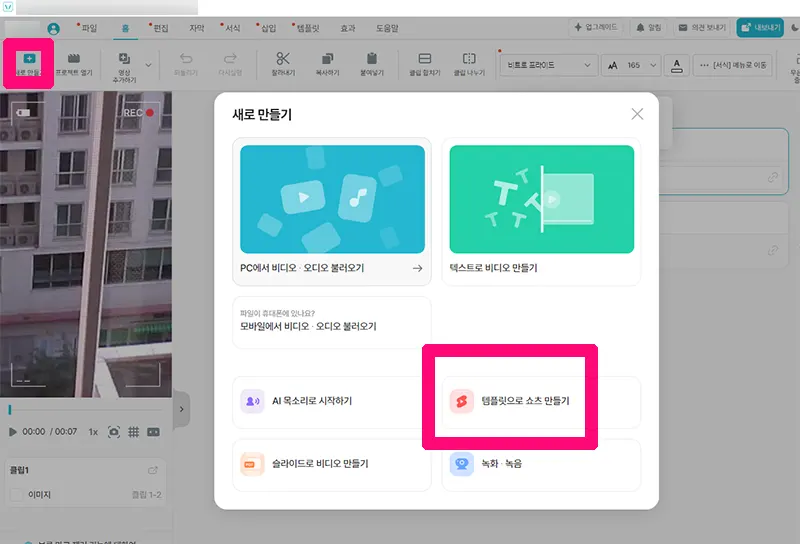Screen dimensions: 800x544
Task: Choose 녹화·녹음 option
Action: click(x=541, y=465)
